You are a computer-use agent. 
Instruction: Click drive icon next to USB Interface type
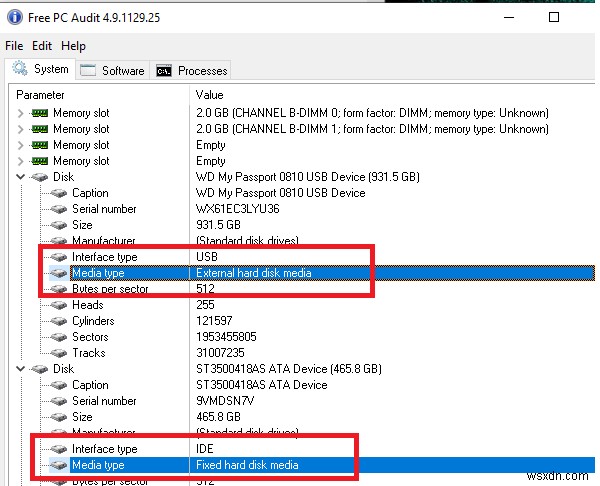click(59, 257)
